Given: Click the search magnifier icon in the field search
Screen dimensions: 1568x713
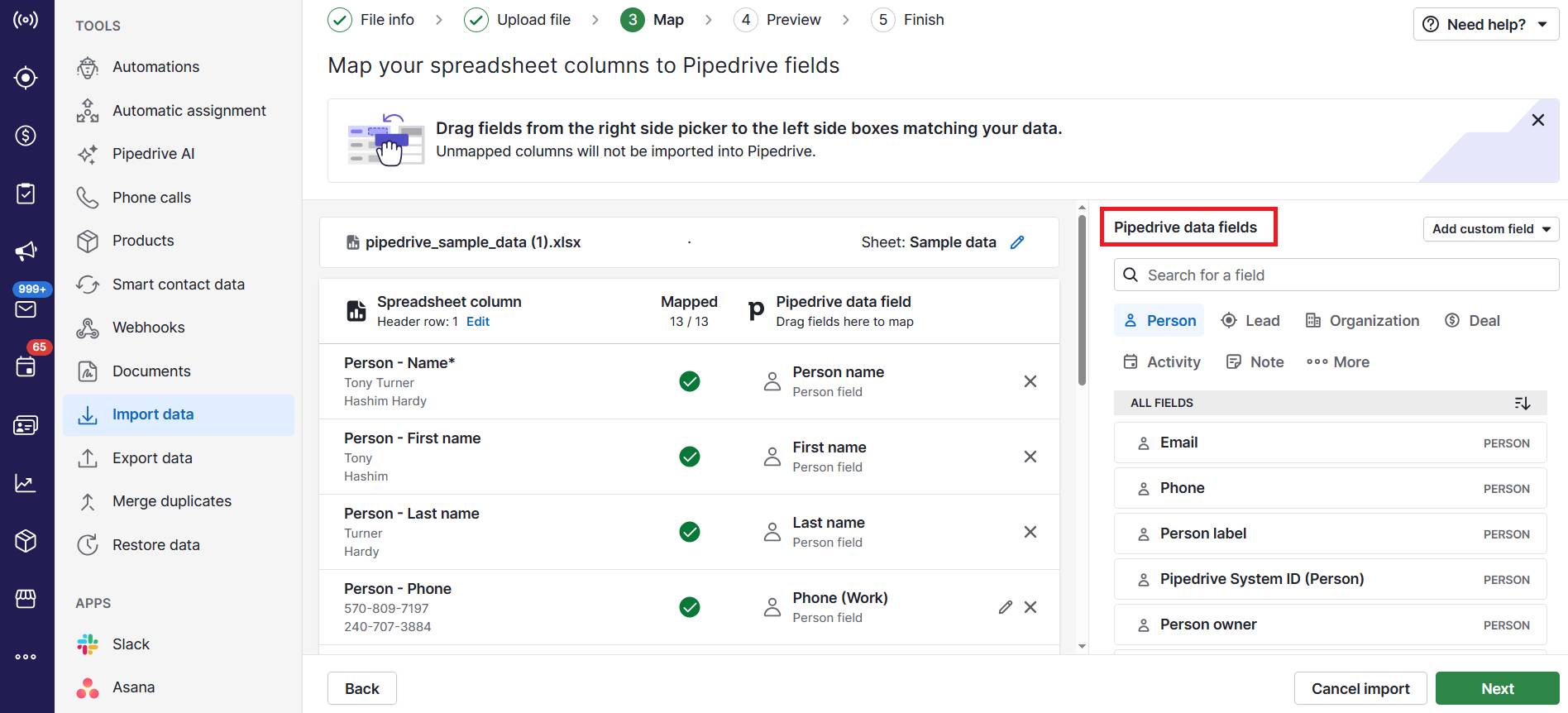Looking at the screenshot, I should point(1131,275).
